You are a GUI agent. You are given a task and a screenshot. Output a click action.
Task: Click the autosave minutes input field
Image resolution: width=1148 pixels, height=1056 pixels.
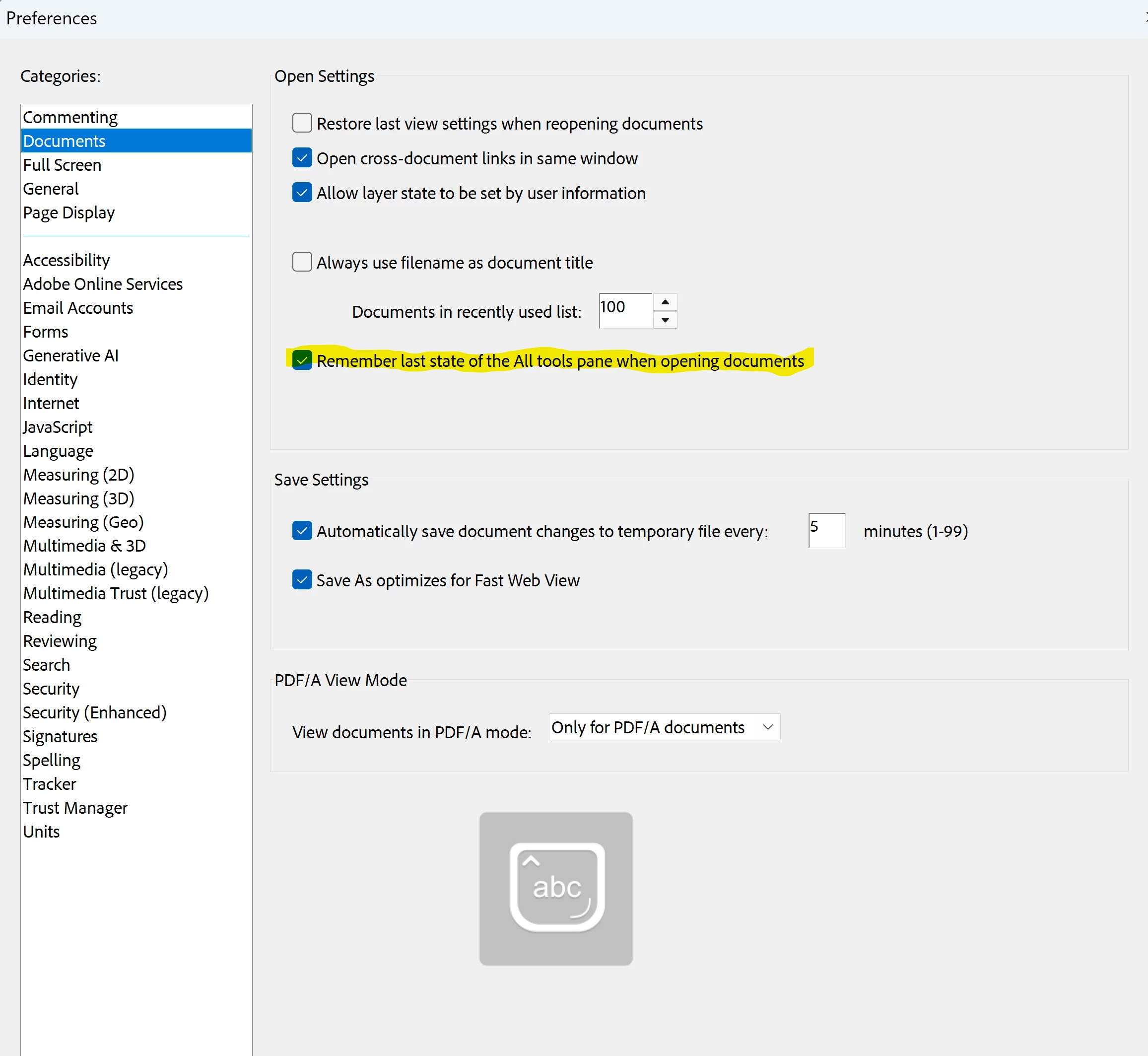tap(826, 530)
